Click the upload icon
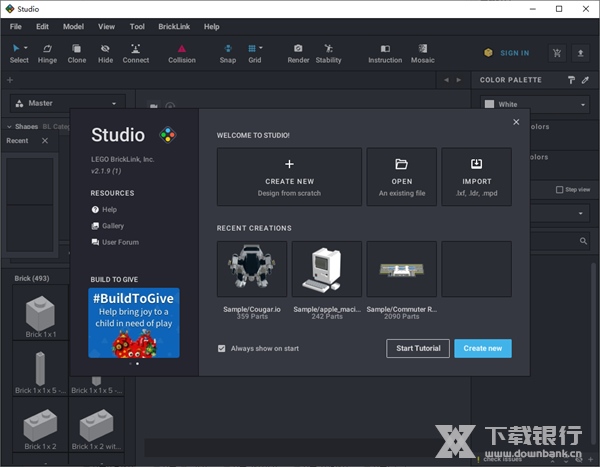The width and height of the screenshot is (600, 467). [x=580, y=53]
